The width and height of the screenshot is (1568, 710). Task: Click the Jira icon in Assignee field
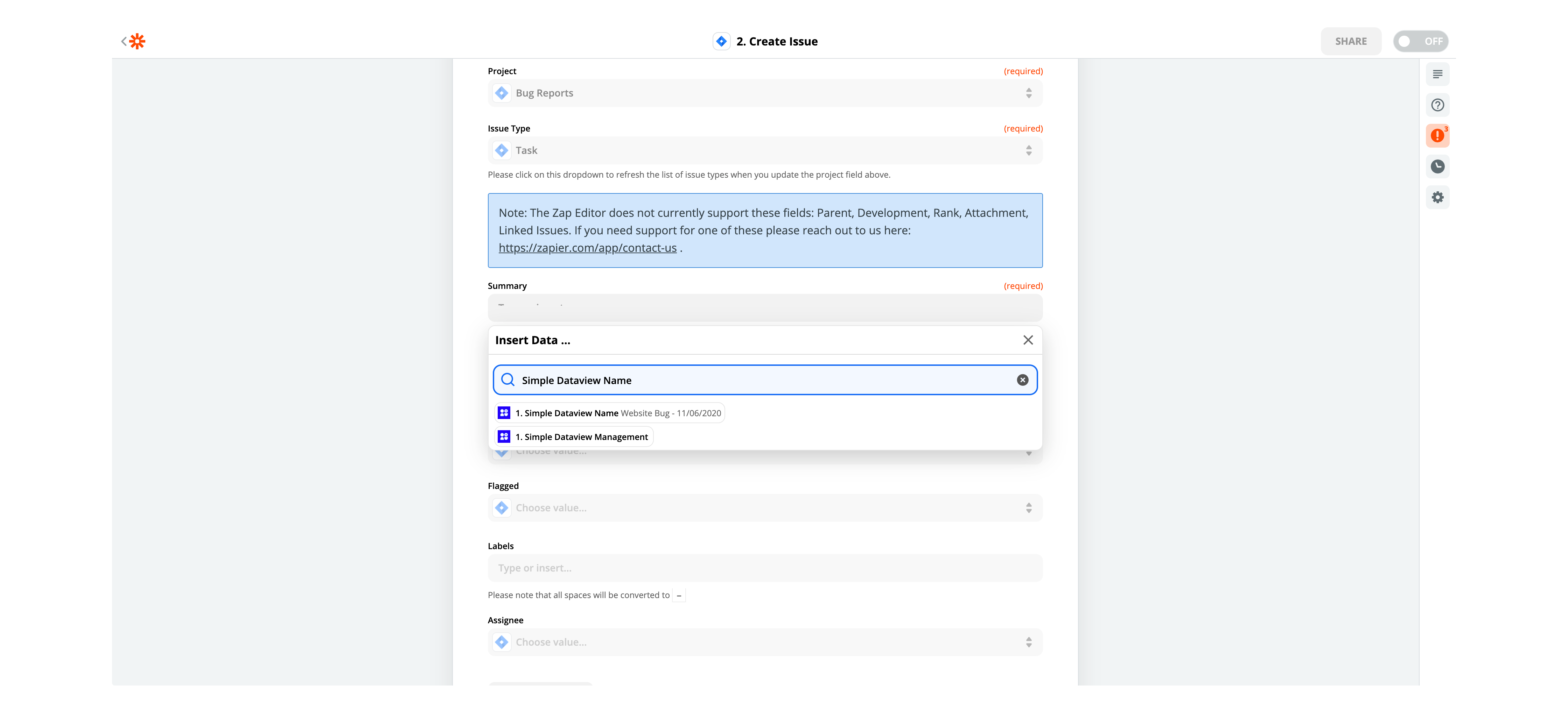pyautogui.click(x=502, y=642)
